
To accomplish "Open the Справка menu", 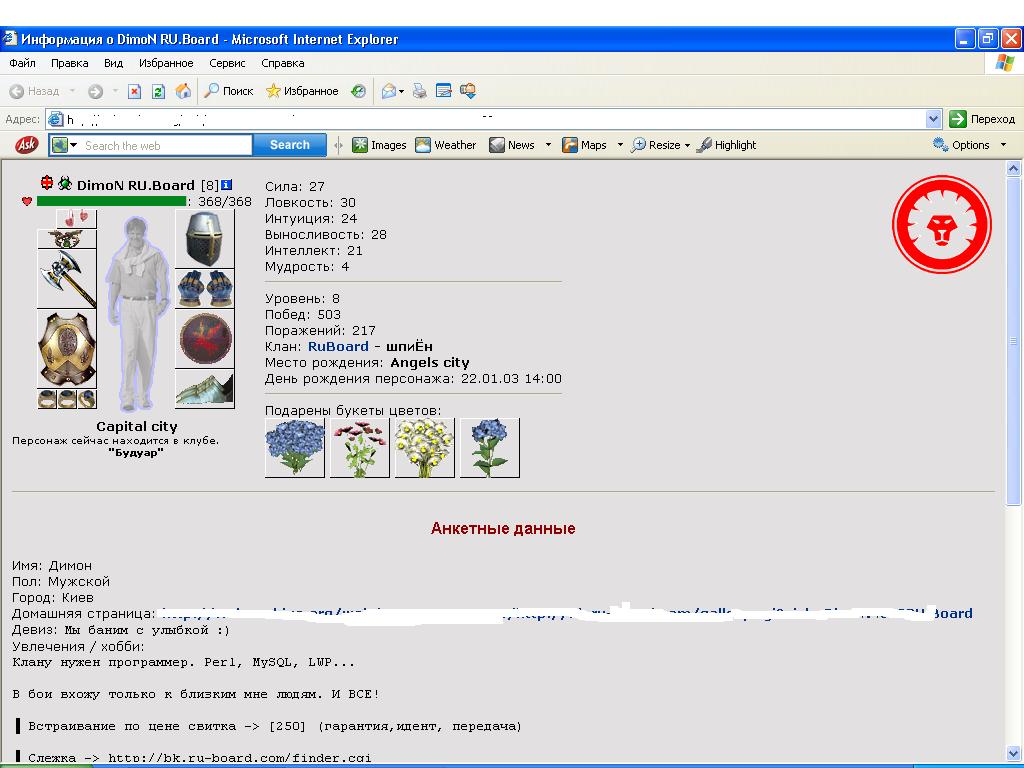I will [x=283, y=63].
